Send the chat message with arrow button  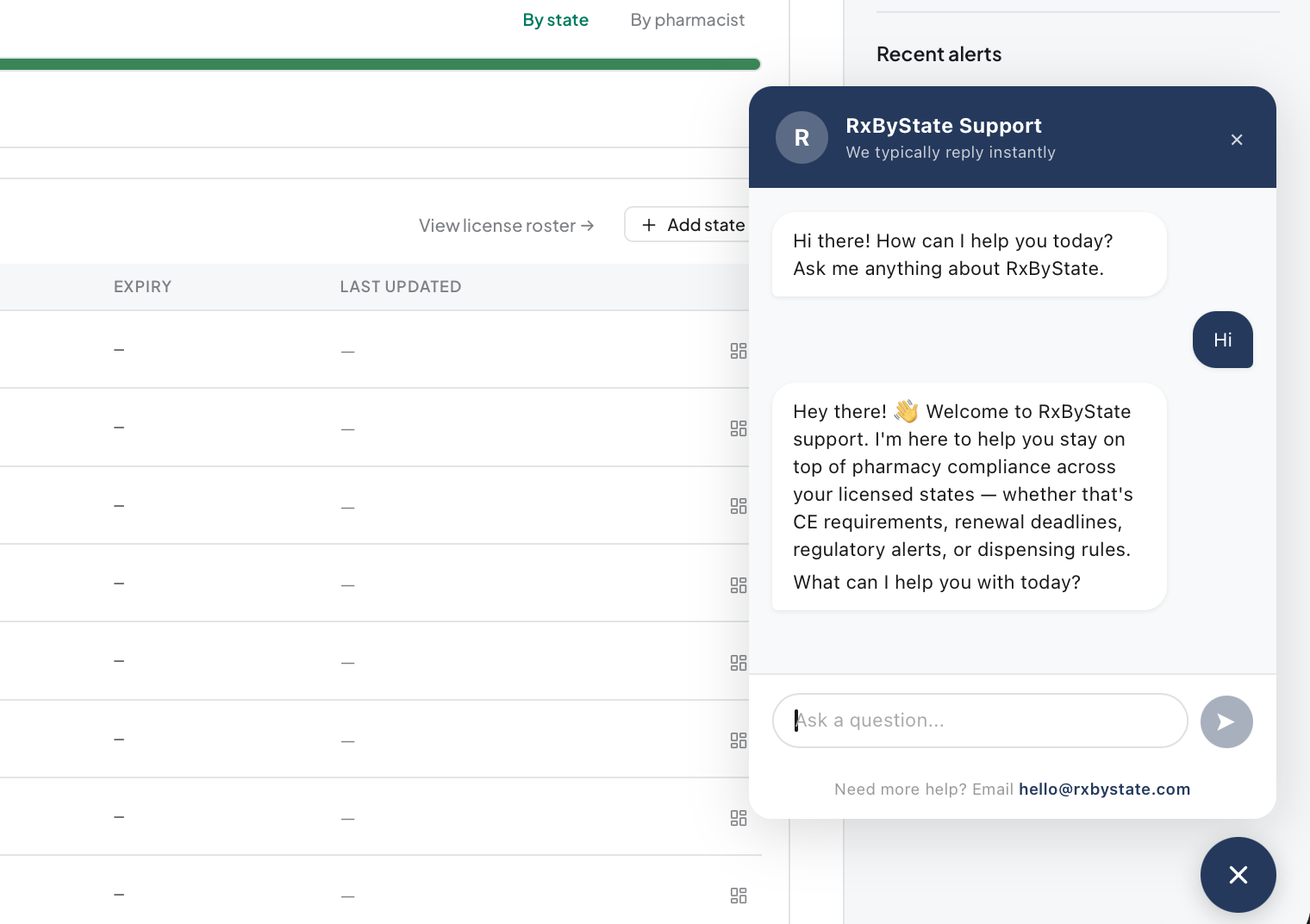point(1226,721)
